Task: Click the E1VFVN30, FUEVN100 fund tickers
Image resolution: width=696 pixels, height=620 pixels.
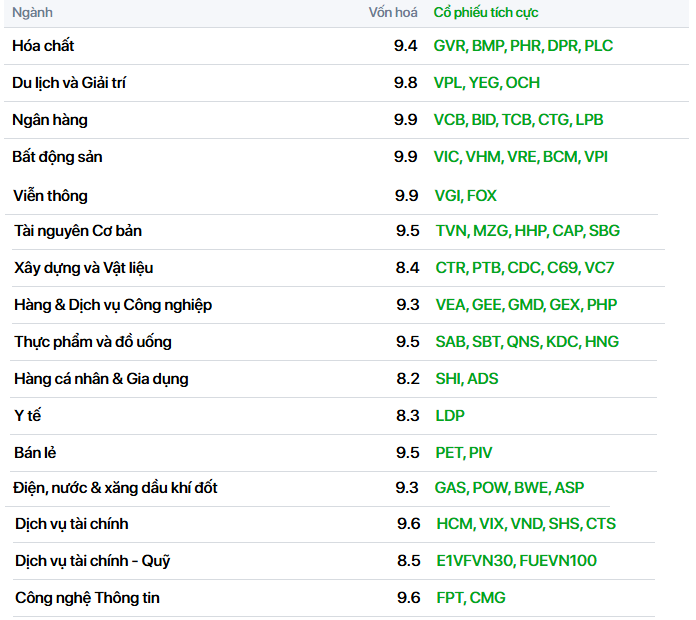Action: pos(517,561)
